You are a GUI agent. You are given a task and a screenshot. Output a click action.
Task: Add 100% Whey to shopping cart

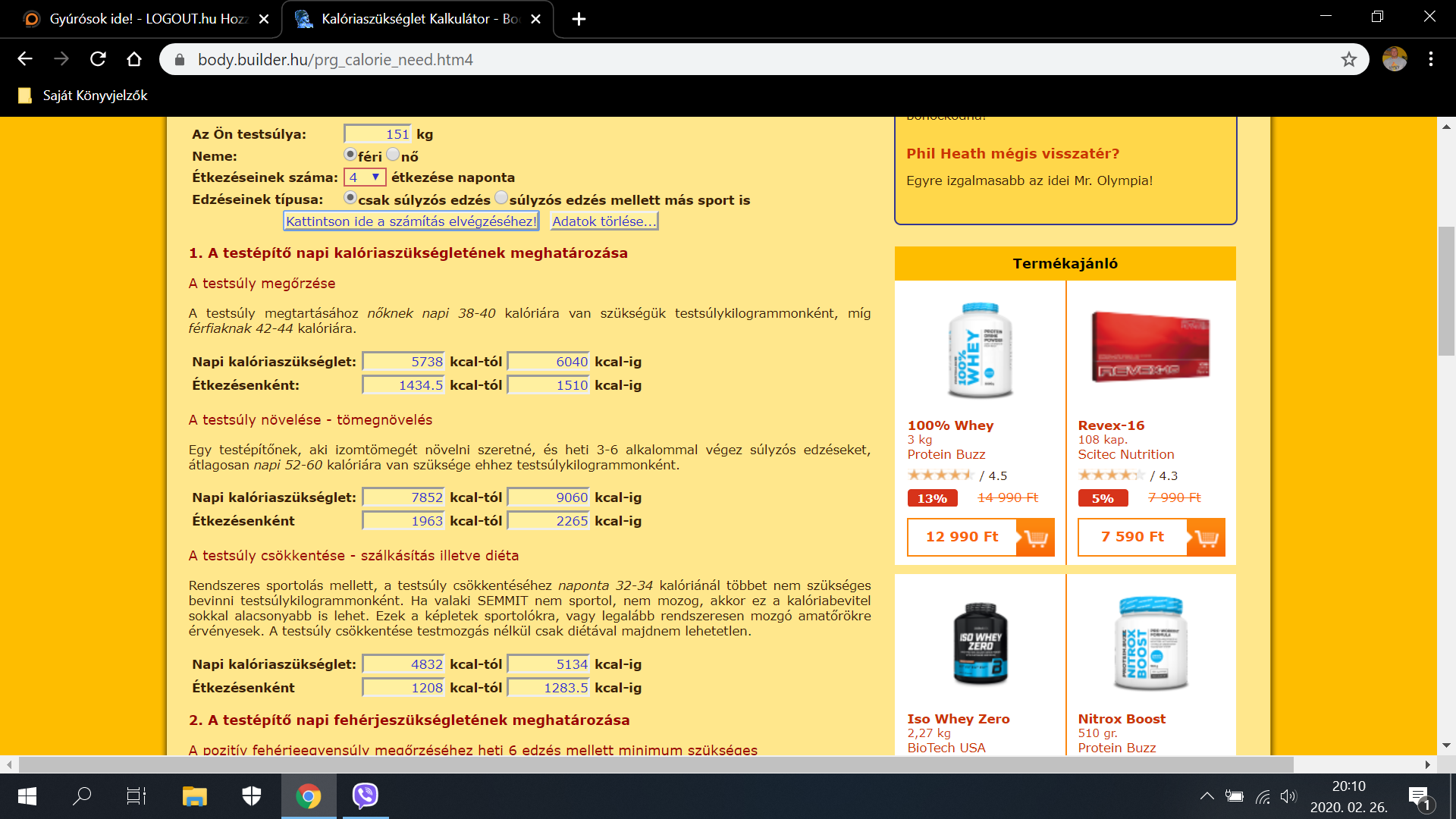1035,538
